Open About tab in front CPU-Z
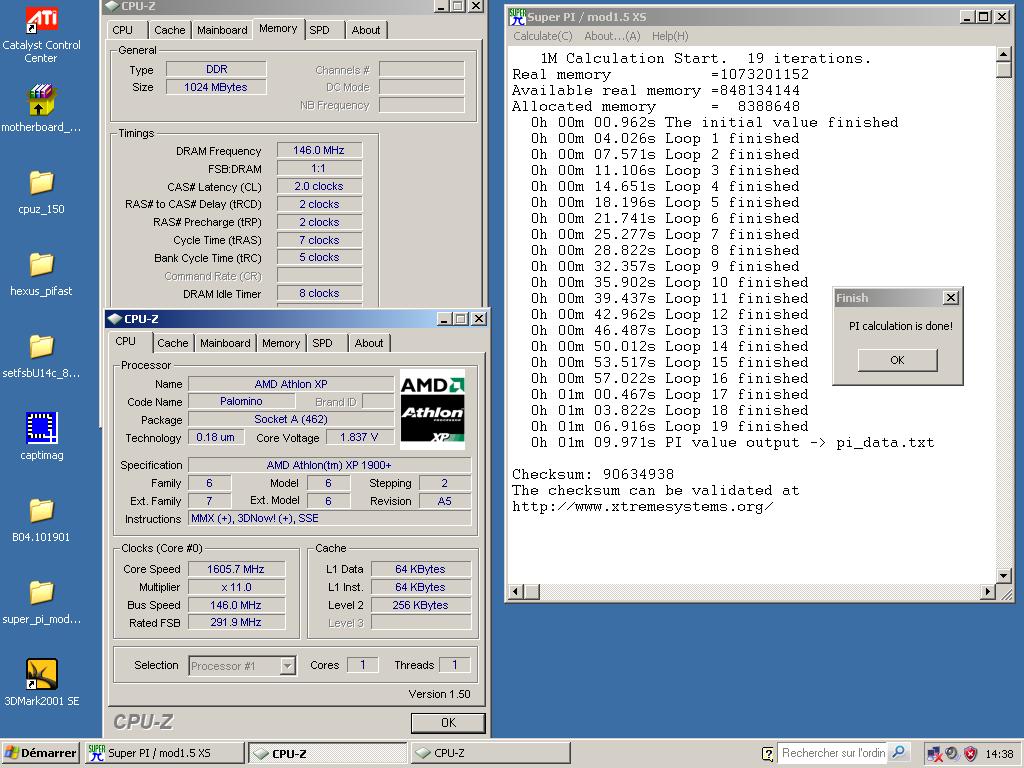 (x=369, y=343)
